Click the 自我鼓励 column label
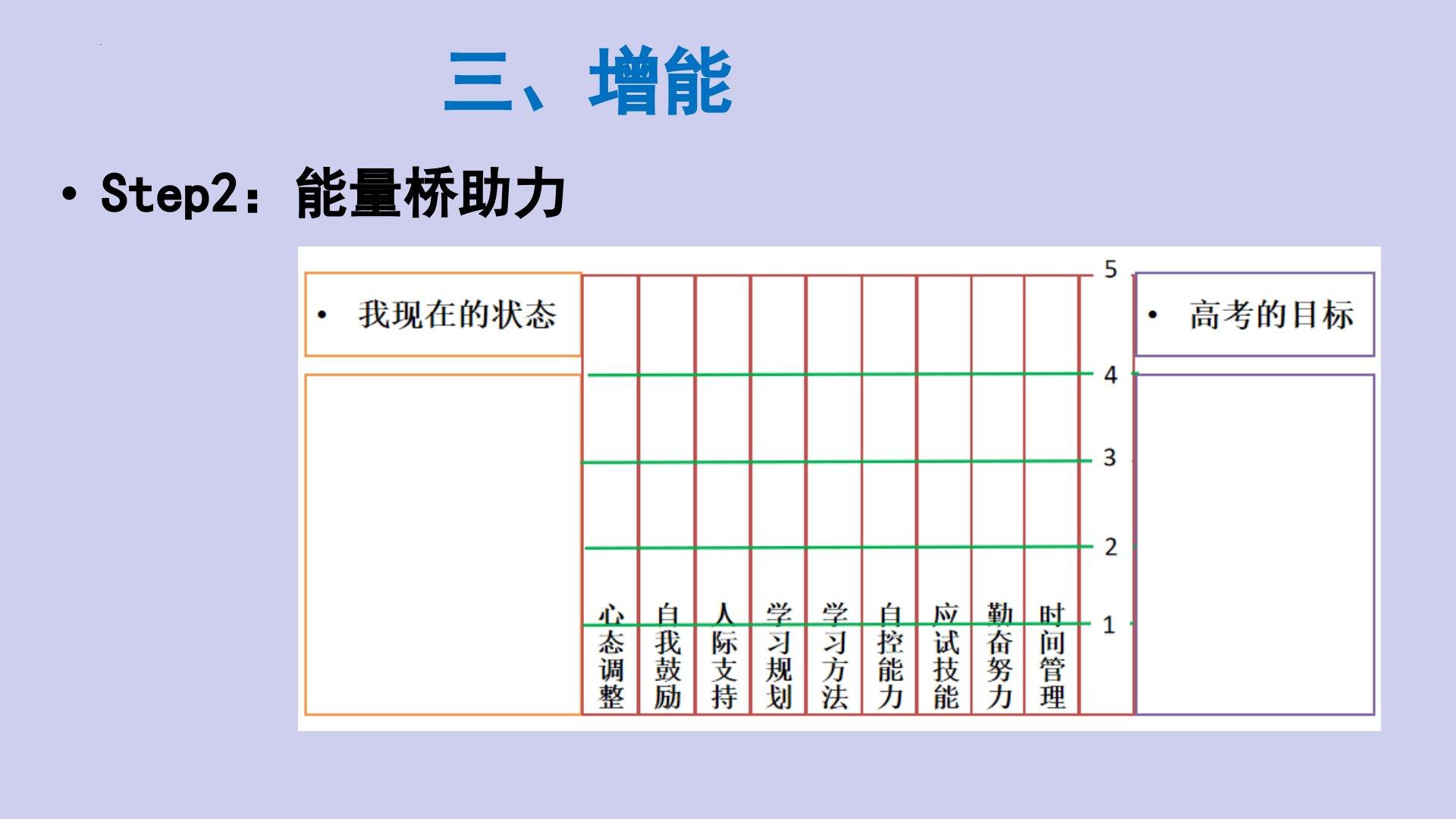The width and height of the screenshot is (1456, 819). [x=667, y=657]
